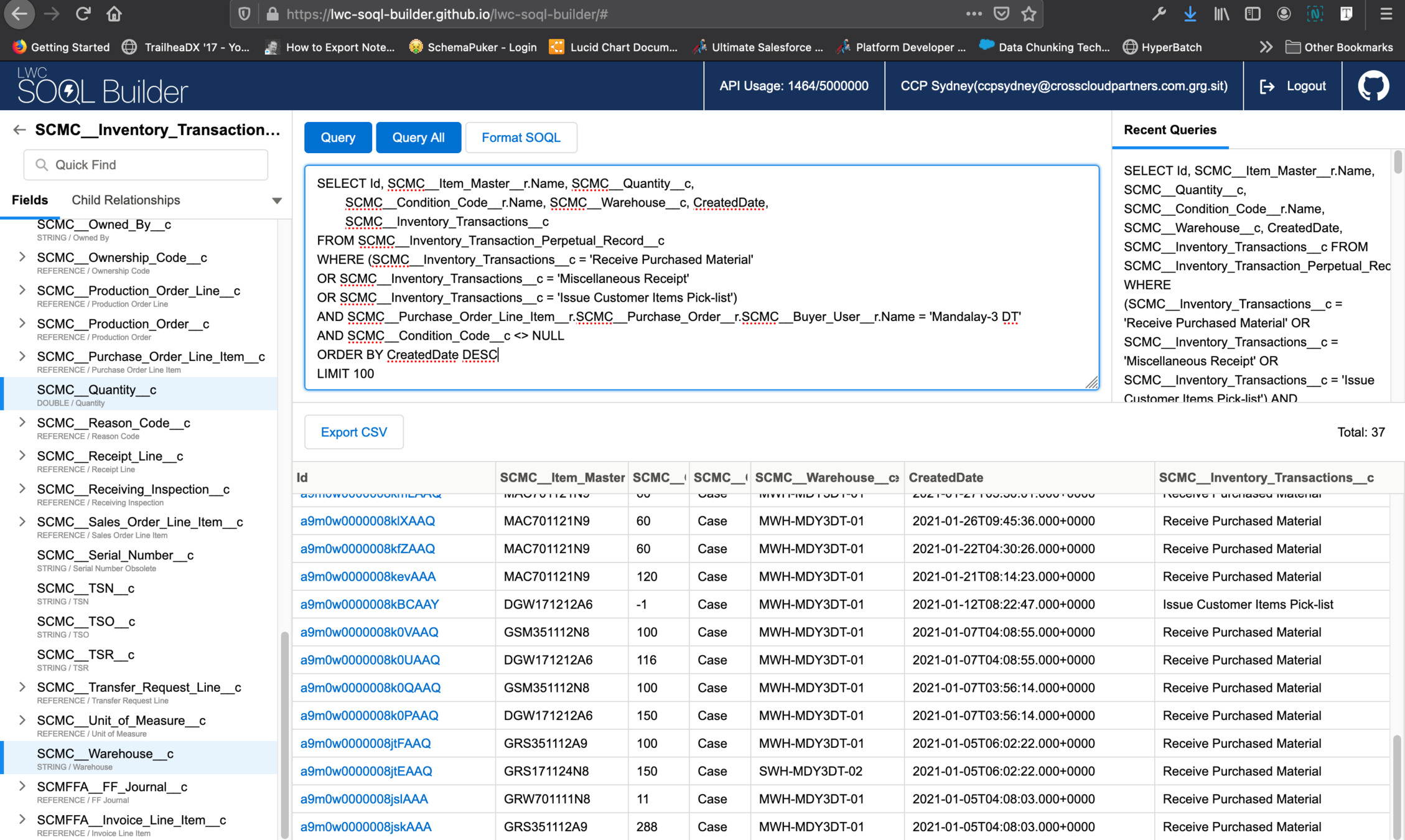Bookmark page with star icon
The image size is (1405, 840).
point(1029,14)
